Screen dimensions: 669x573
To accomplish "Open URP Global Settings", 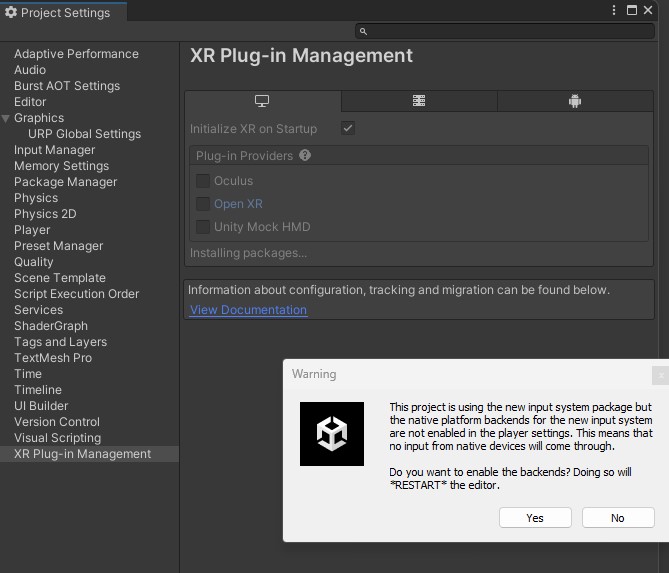I will click(x=84, y=134).
